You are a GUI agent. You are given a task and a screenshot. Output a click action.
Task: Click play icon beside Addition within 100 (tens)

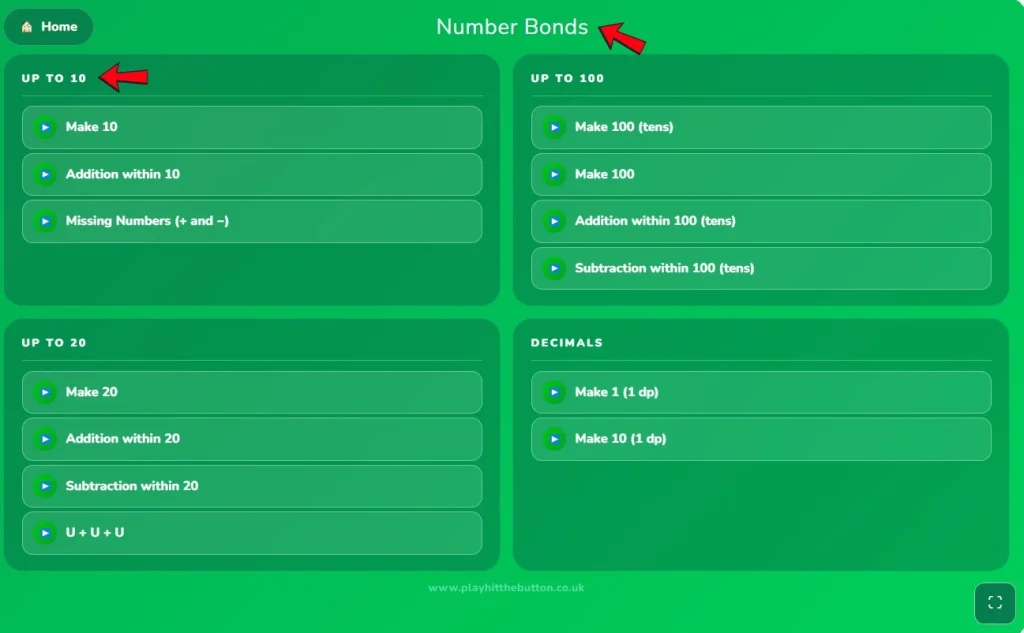[x=554, y=221]
